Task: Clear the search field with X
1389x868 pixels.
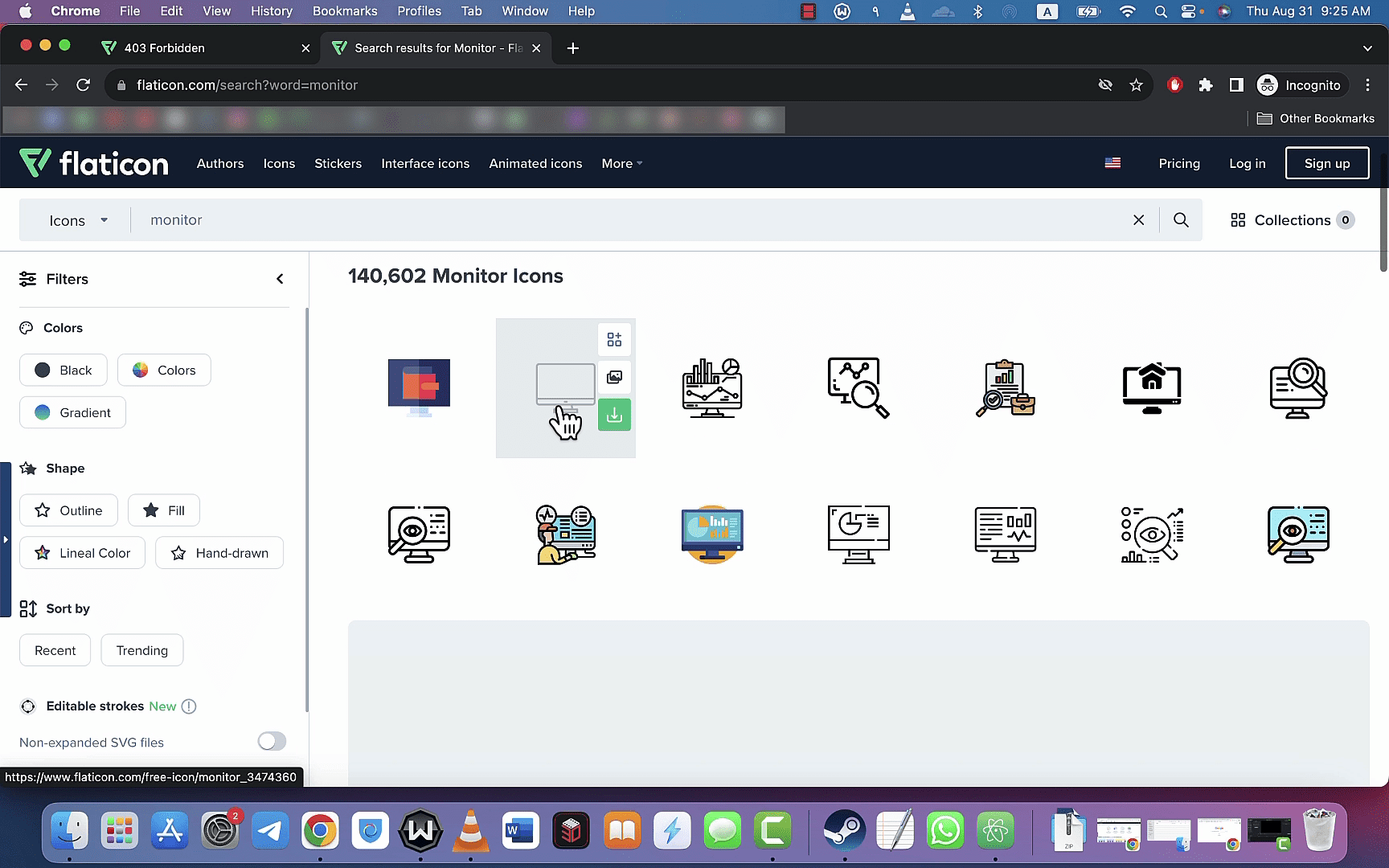Action: pos(1138,220)
